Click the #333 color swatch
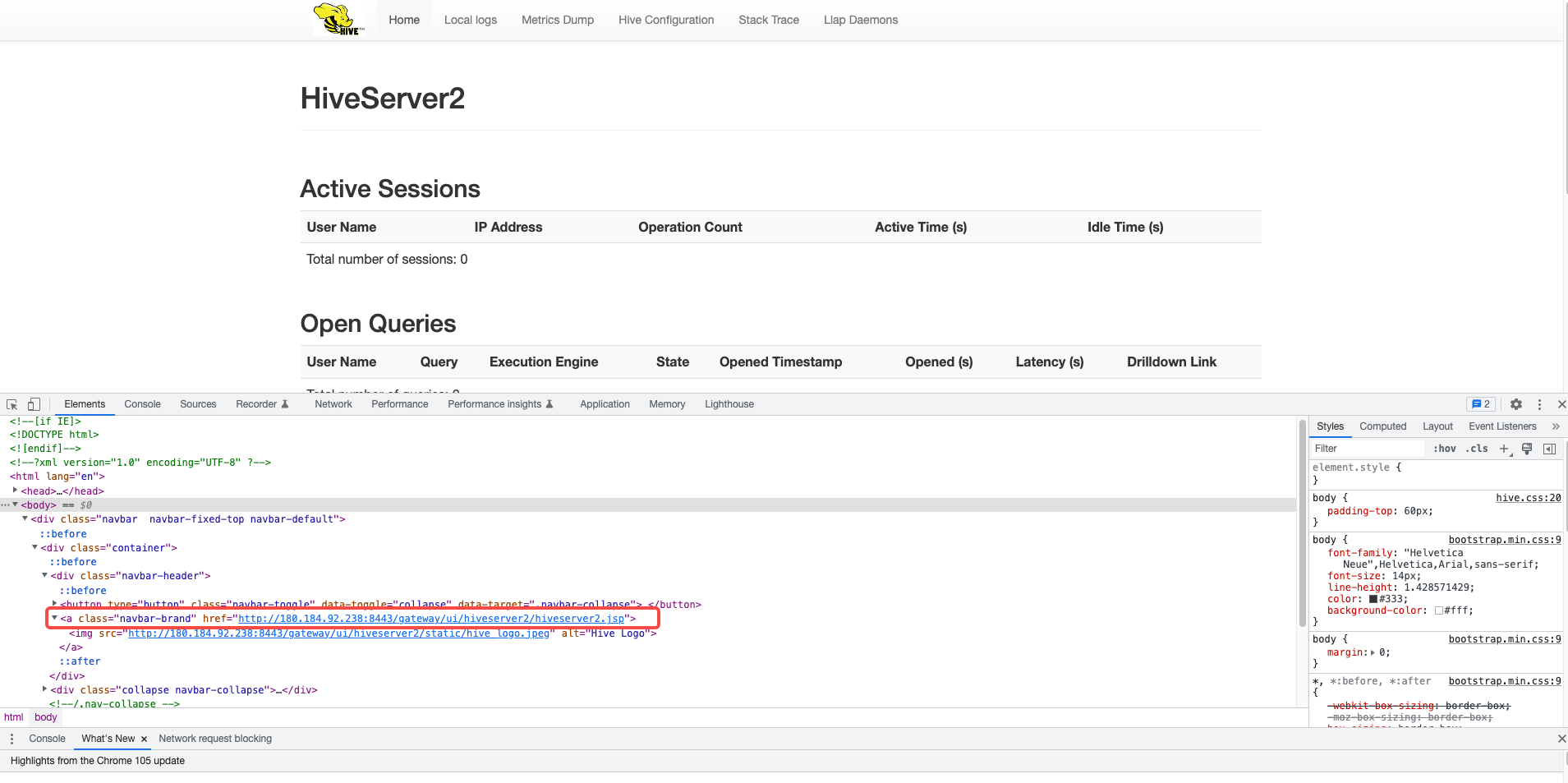Viewport: 1568px width, 783px height. [1373, 599]
